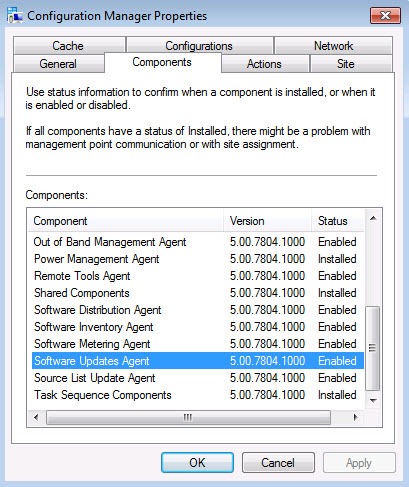The width and height of the screenshot is (409, 487).
Task: Click the horizontal scrollbar right arrow
Action: click(355, 417)
